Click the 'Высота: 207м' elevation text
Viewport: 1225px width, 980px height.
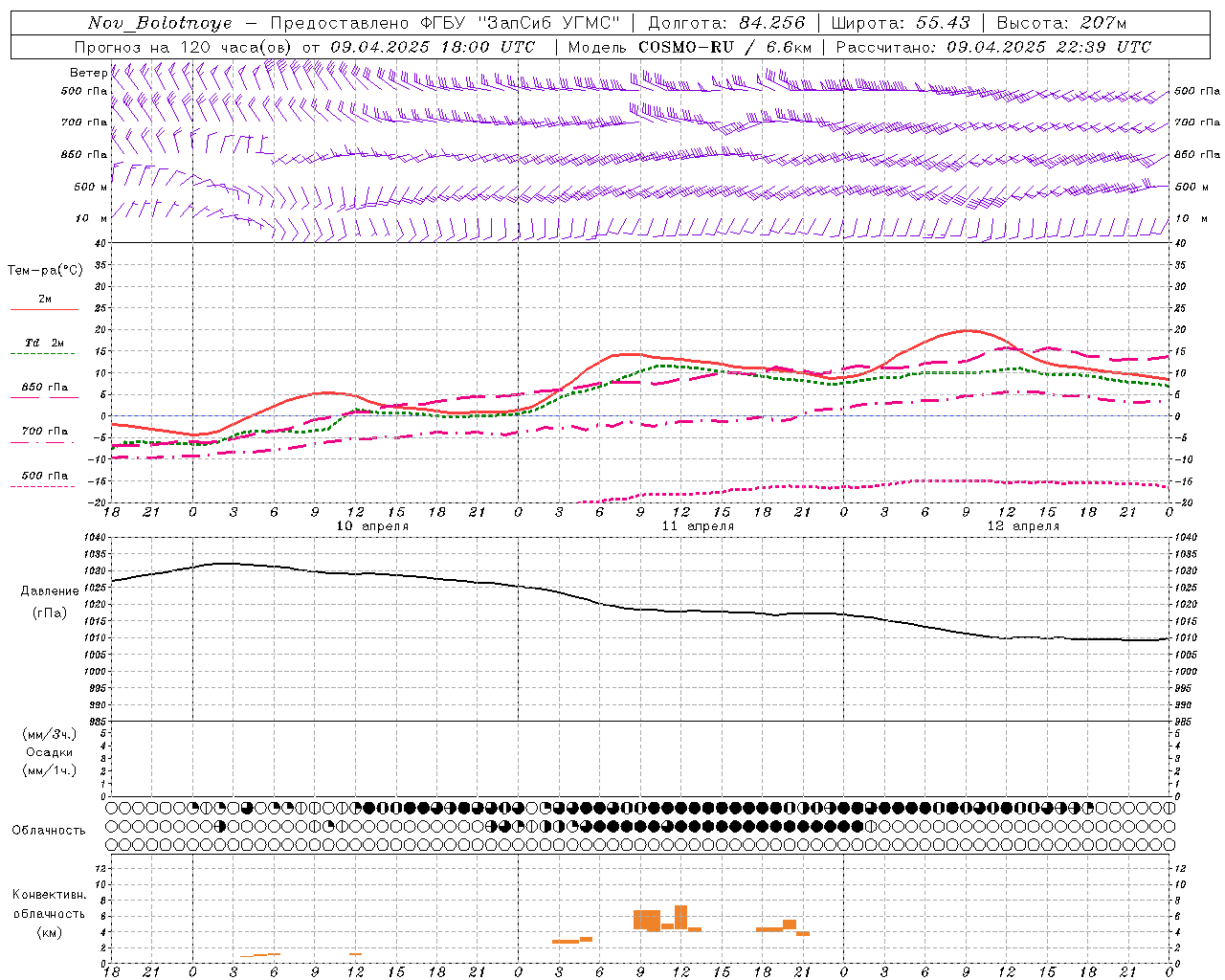(1062, 23)
